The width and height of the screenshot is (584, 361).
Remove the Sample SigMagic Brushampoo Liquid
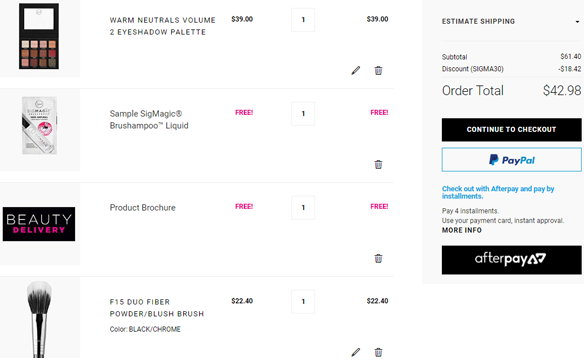tap(378, 164)
